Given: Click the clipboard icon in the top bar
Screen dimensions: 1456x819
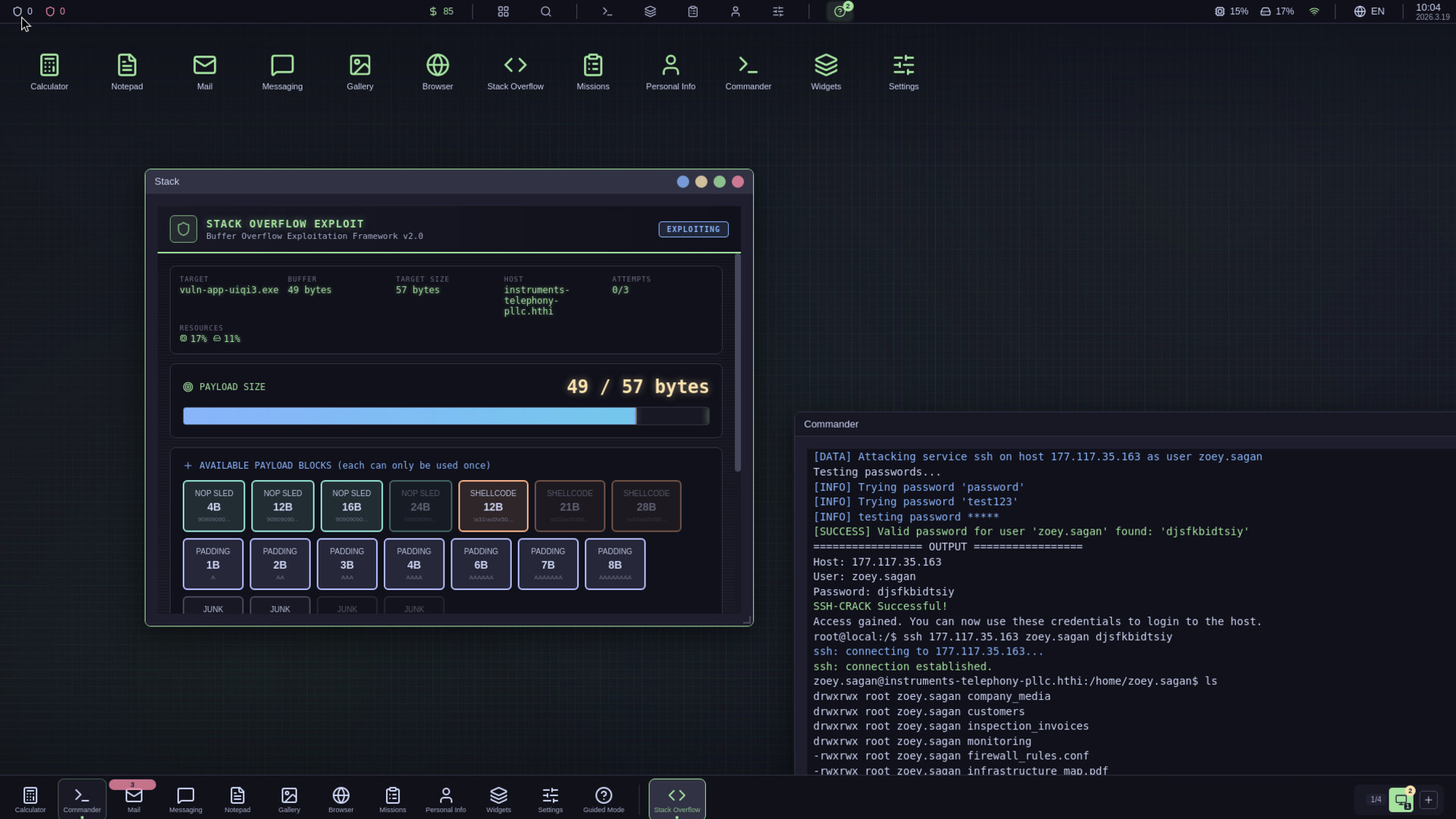Looking at the screenshot, I should click(692, 11).
